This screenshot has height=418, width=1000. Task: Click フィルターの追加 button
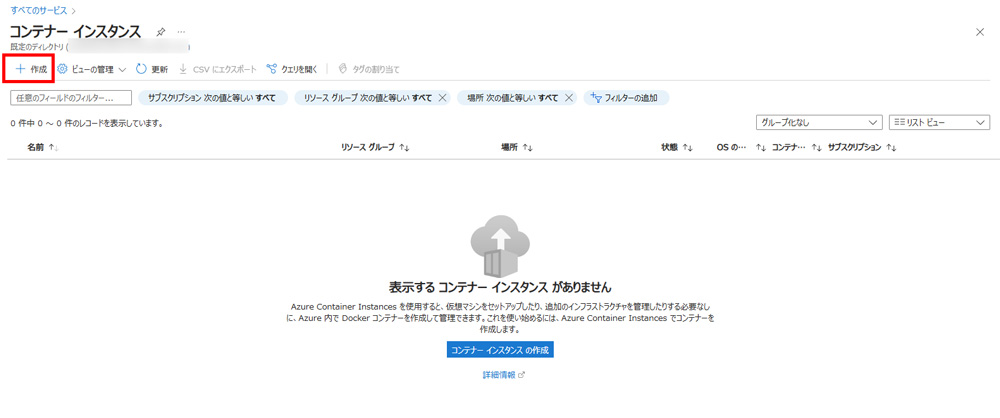(626, 98)
